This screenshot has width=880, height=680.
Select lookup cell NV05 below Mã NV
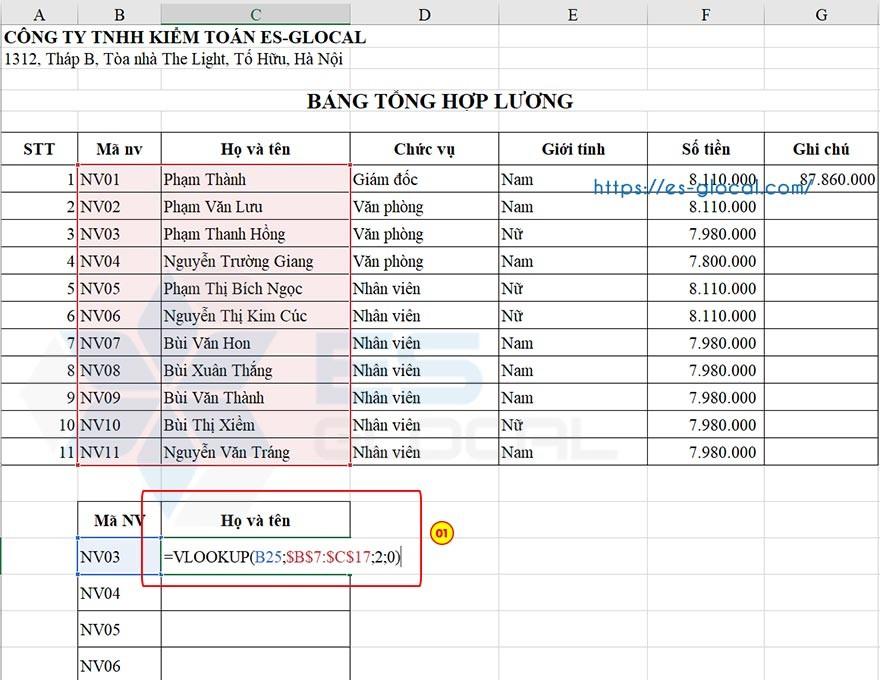tap(119, 629)
